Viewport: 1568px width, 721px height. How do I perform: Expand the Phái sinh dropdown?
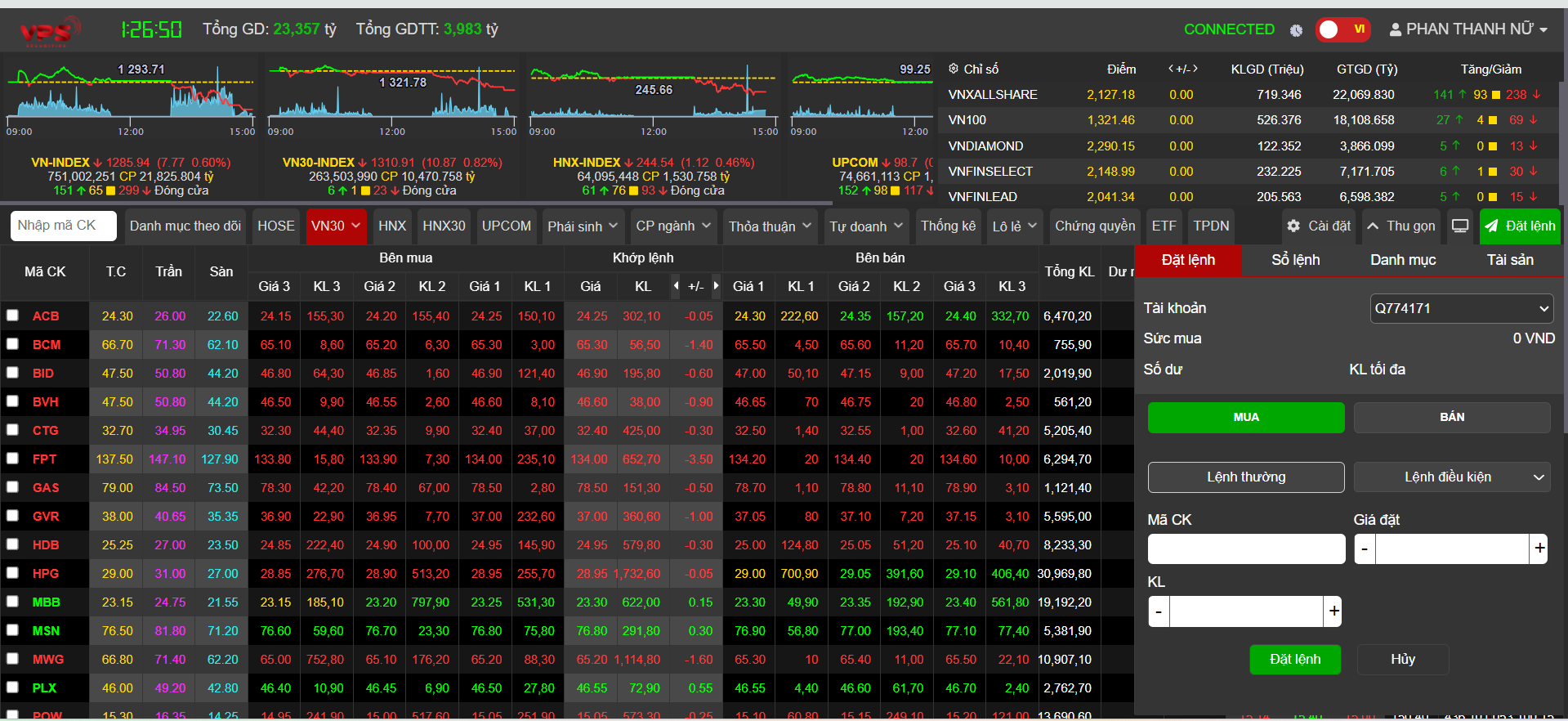583,226
